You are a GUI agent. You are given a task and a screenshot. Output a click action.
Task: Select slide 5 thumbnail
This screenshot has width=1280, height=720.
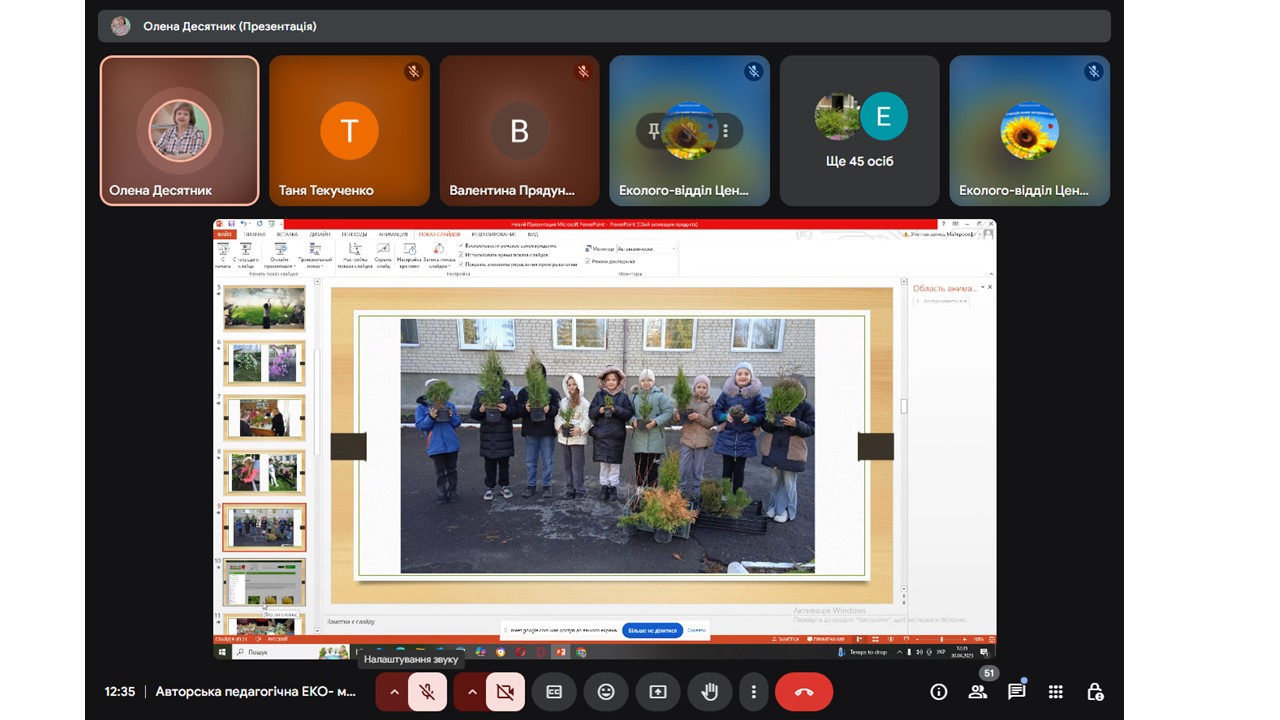[x=264, y=308]
